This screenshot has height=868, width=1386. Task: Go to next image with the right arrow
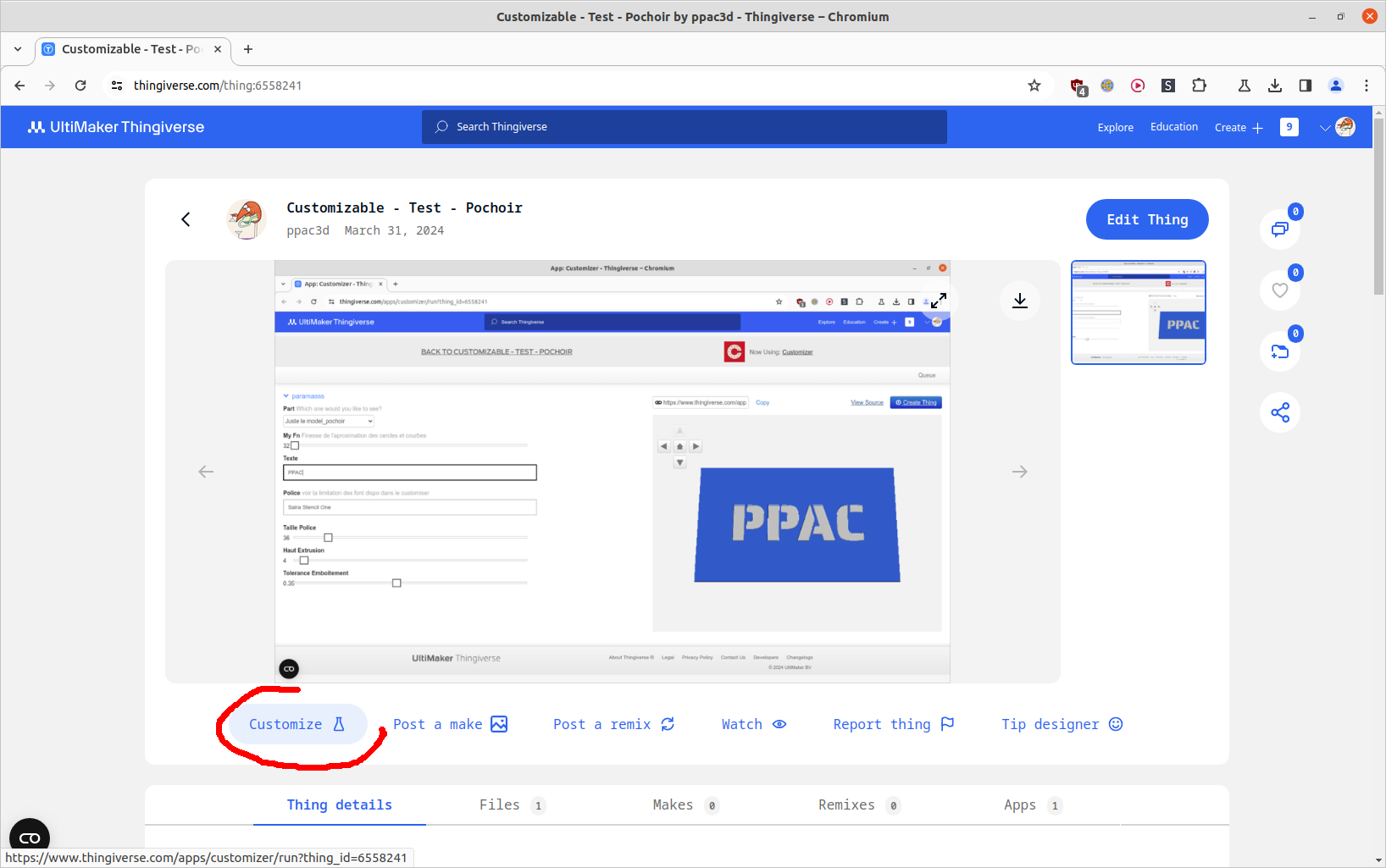[x=1020, y=472]
